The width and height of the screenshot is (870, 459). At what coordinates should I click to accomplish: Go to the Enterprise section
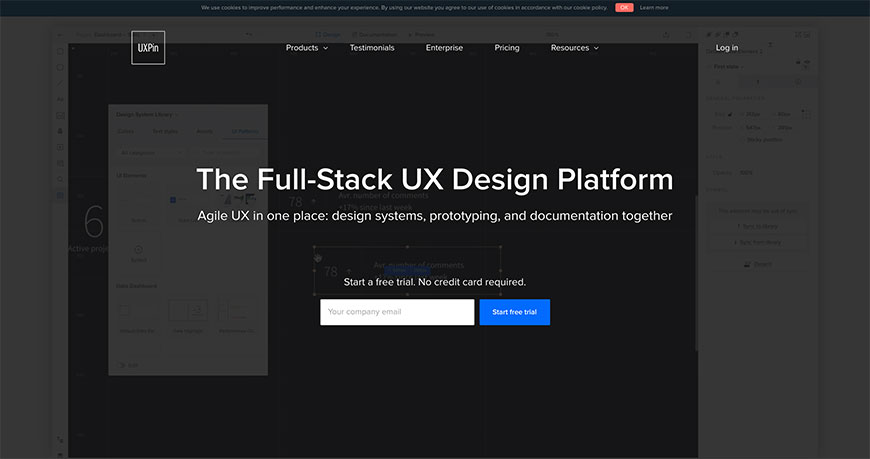(x=444, y=48)
